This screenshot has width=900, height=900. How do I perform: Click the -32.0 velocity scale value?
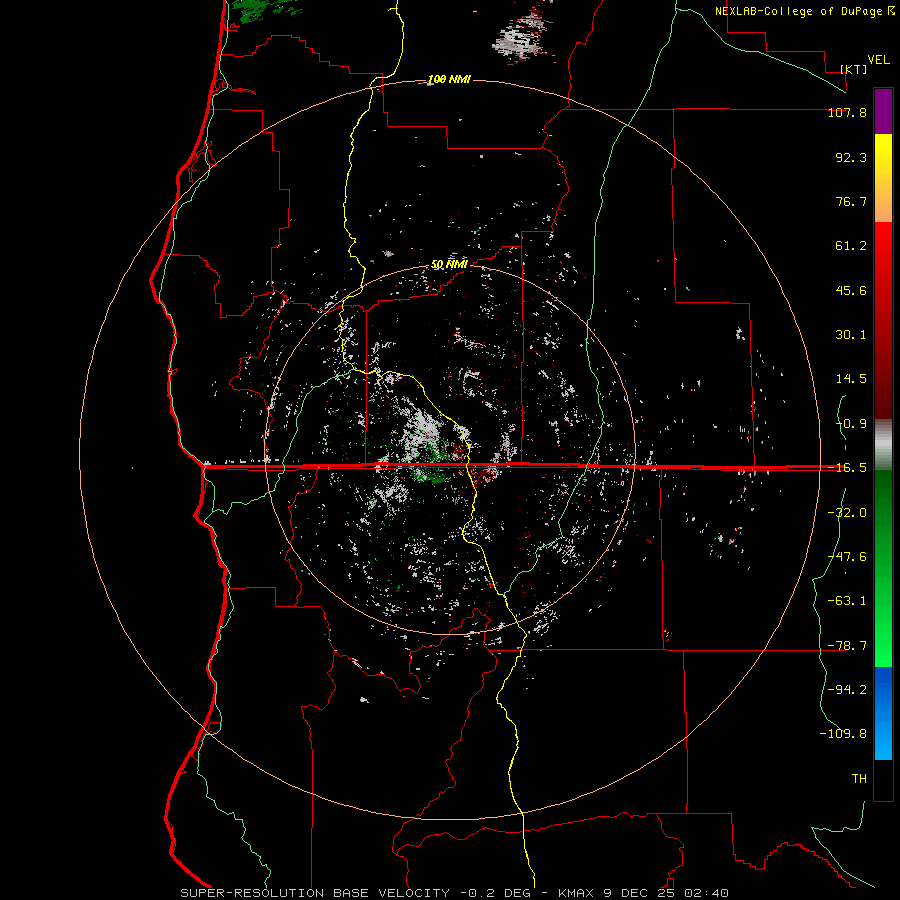point(847,513)
